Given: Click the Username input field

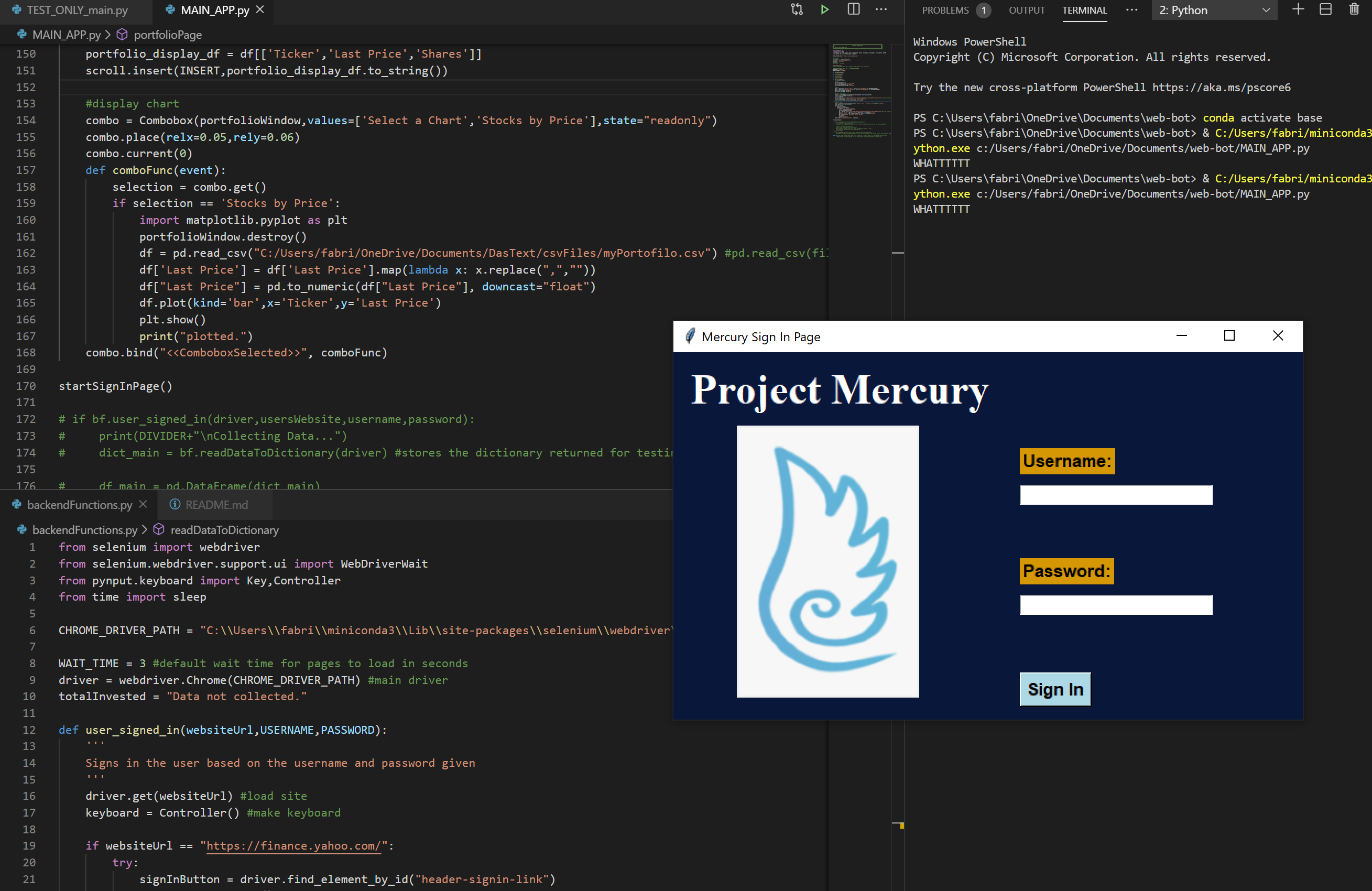Looking at the screenshot, I should point(1115,495).
